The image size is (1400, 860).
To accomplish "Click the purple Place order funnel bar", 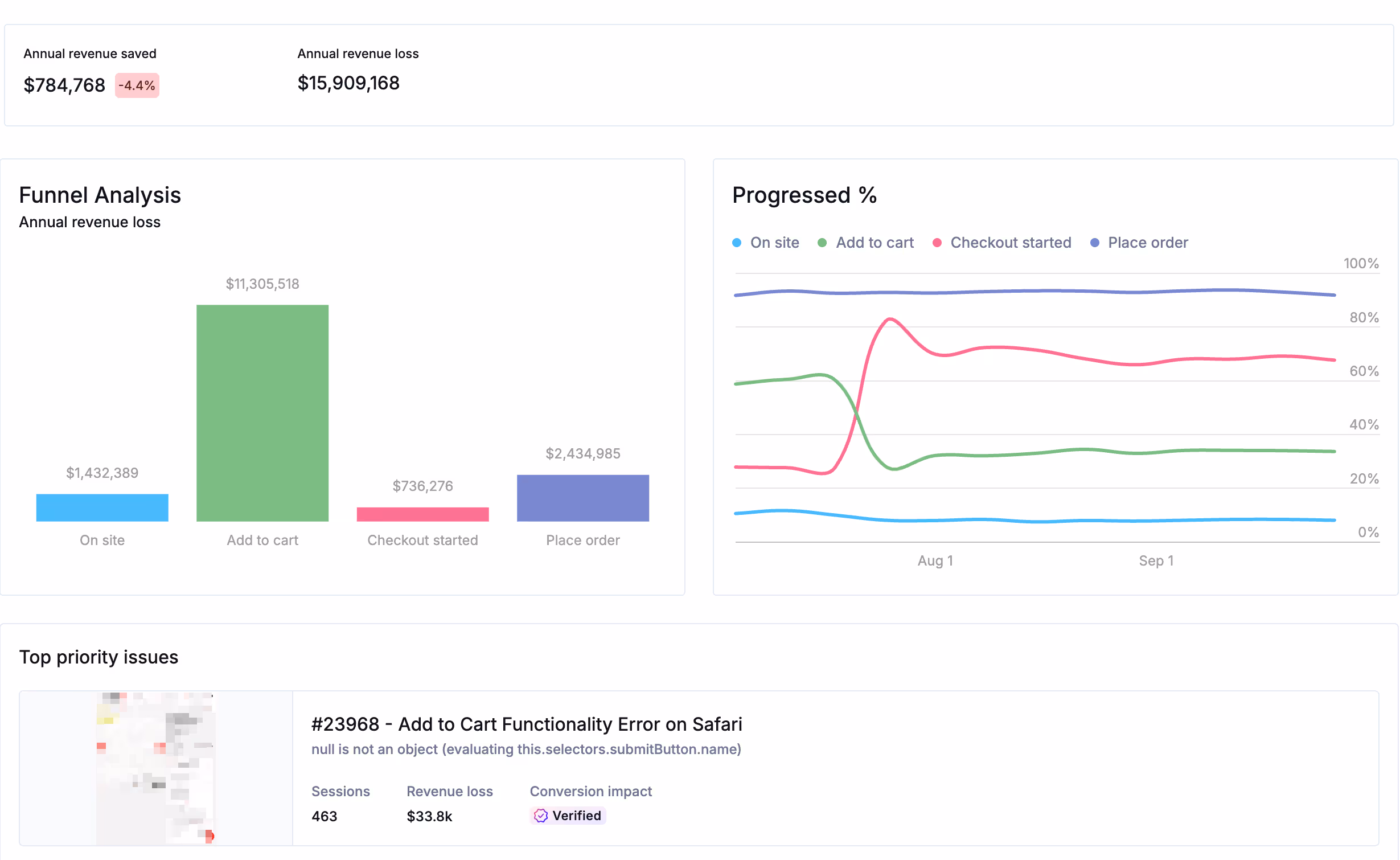I will point(582,498).
